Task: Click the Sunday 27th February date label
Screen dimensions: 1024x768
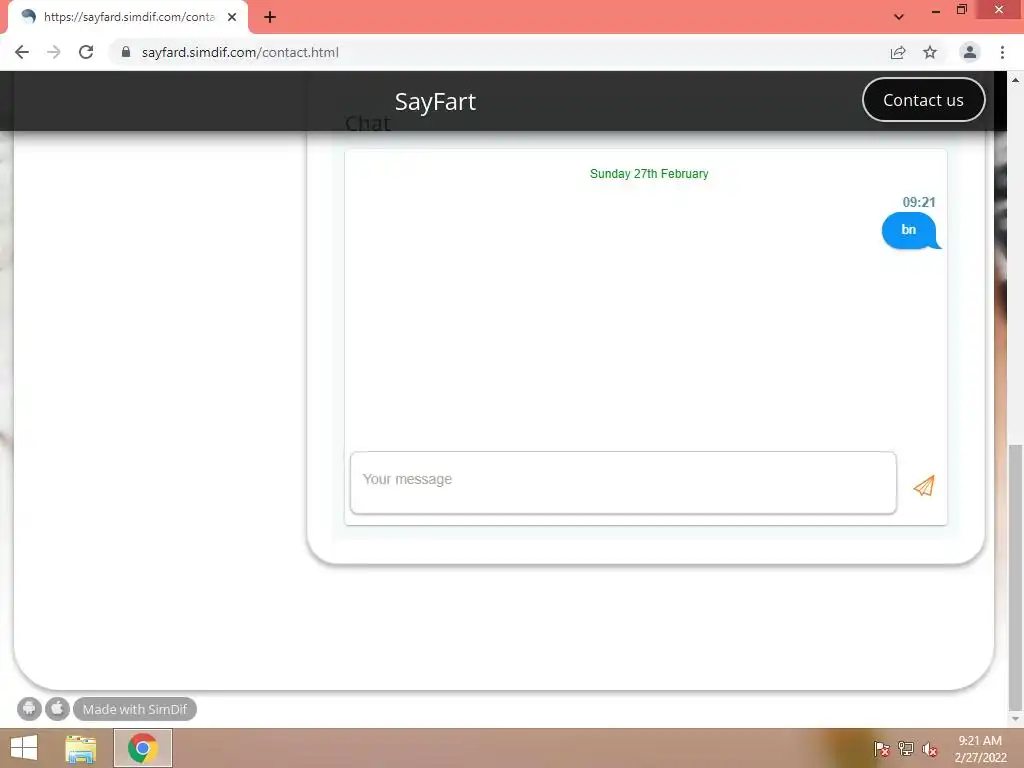Action: click(648, 174)
